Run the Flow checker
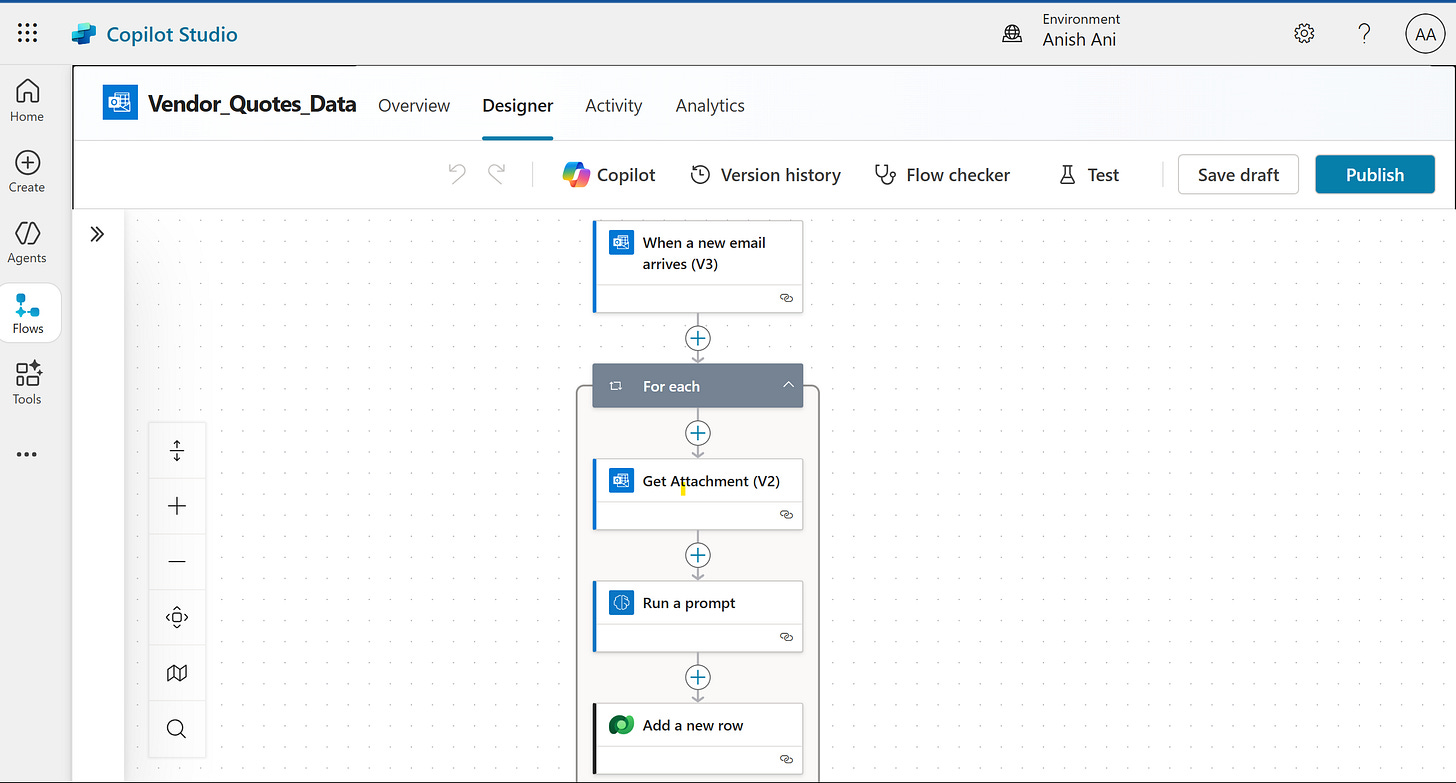 [942, 174]
